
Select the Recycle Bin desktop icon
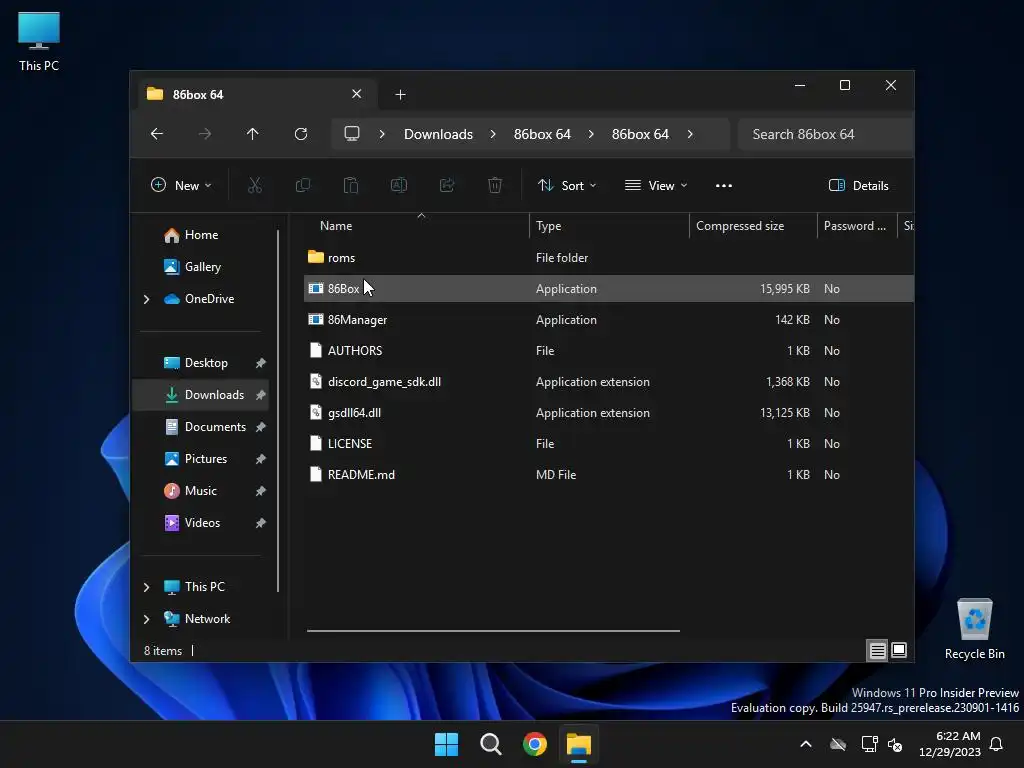974,629
